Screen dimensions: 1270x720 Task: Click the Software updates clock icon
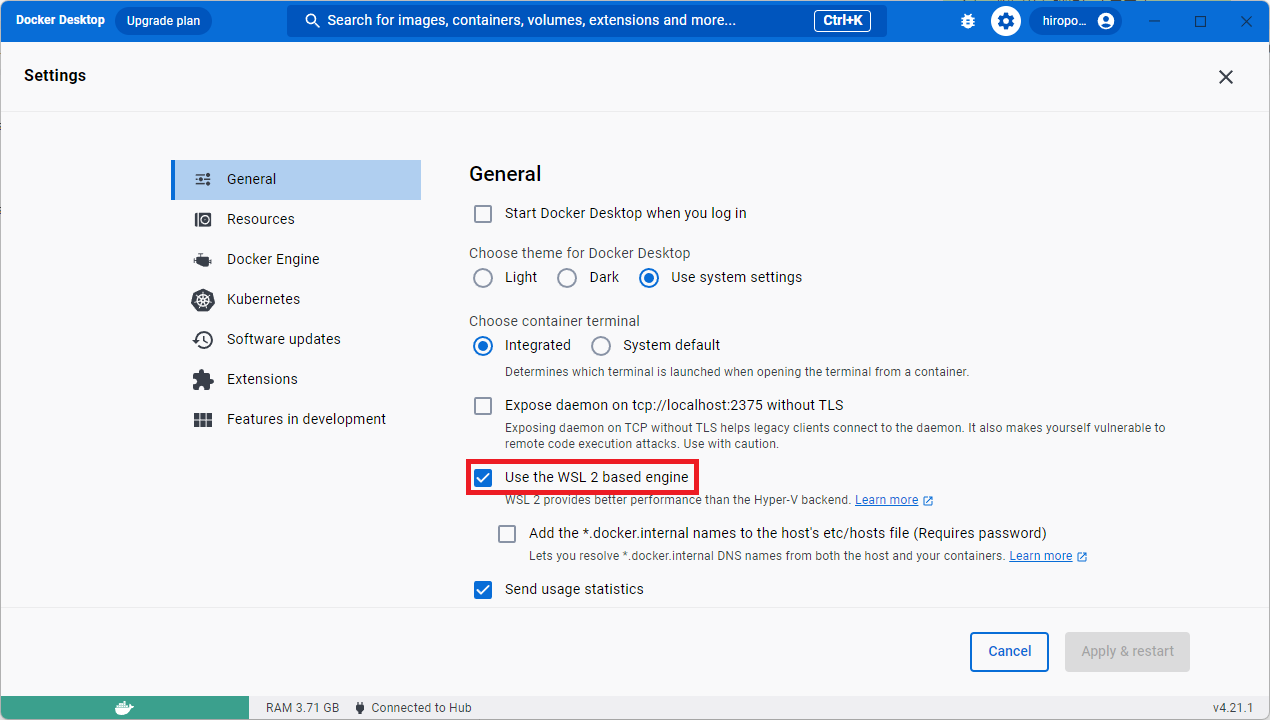pyautogui.click(x=203, y=340)
